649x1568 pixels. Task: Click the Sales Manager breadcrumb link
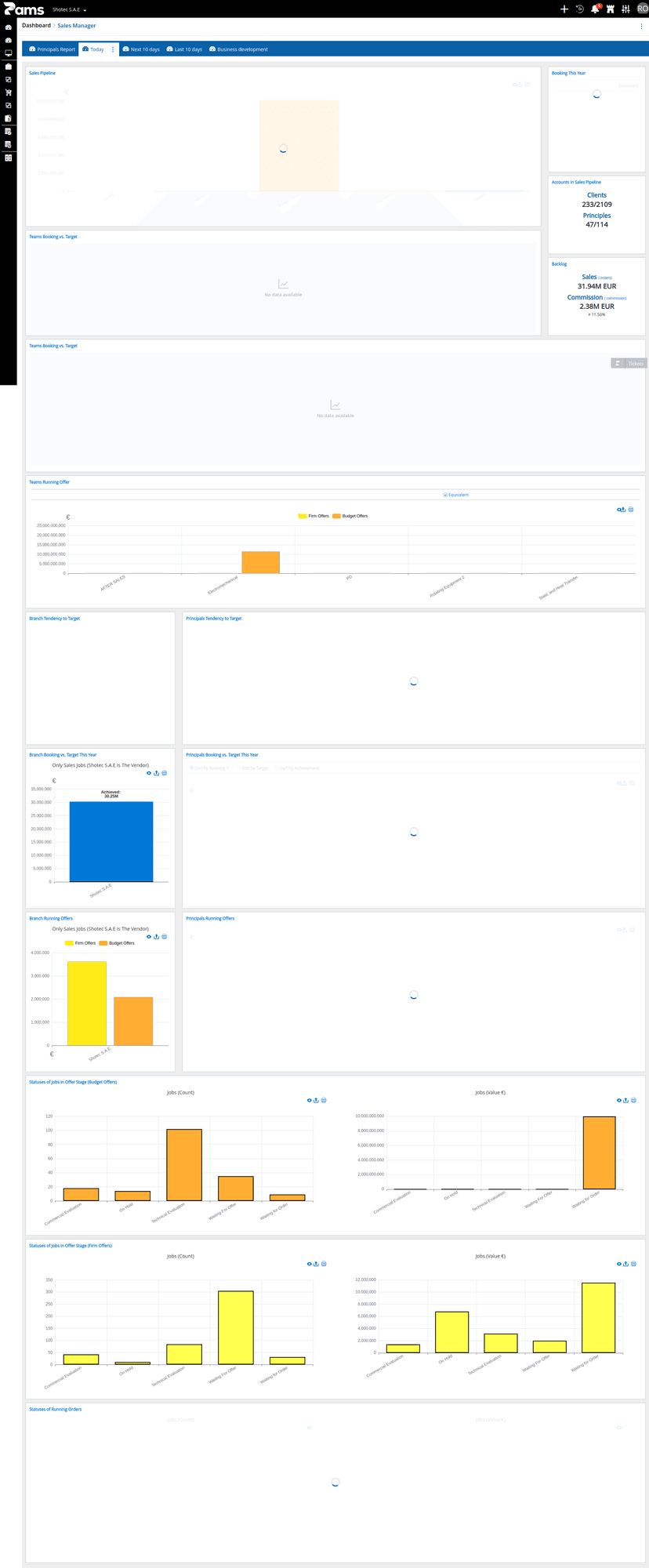coord(77,26)
